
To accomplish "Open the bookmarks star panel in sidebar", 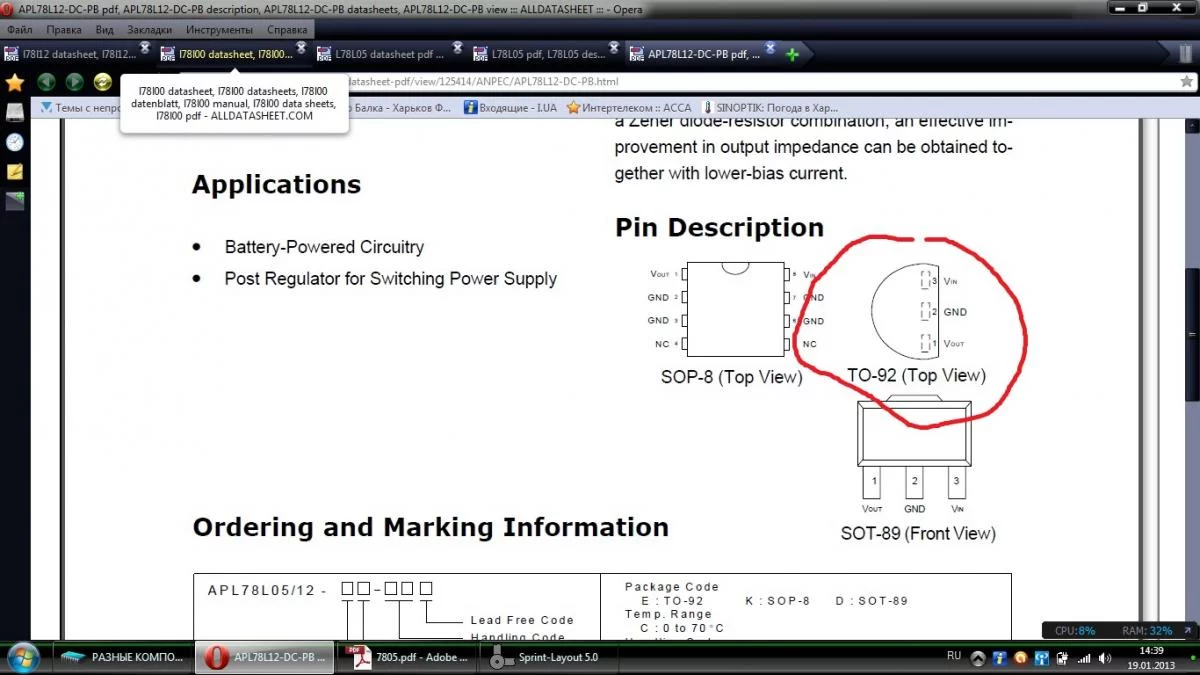I will [x=15, y=82].
